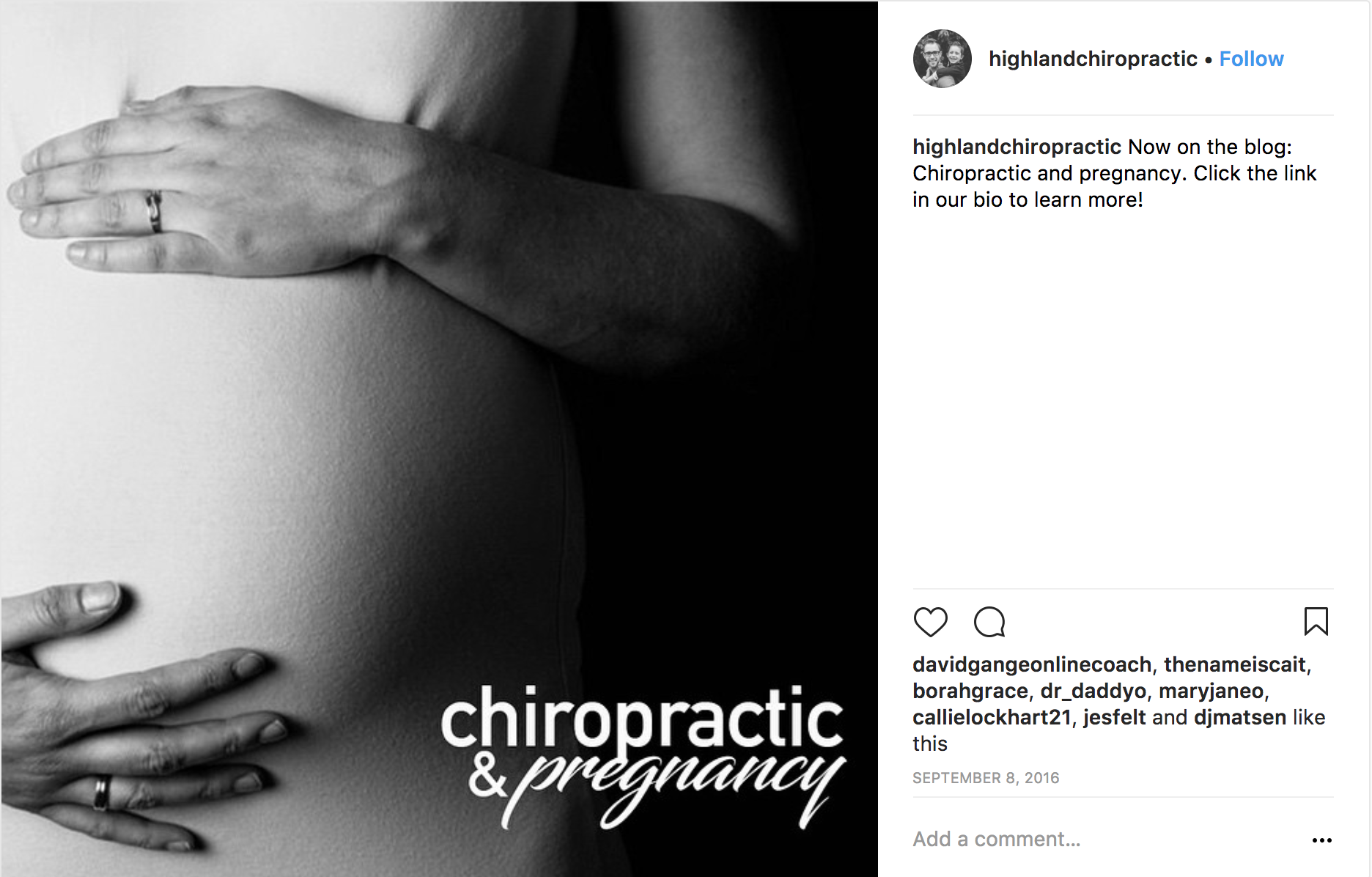Open highlandchiropractic profile picture
Screen dimensions: 1372x877
(x=942, y=59)
